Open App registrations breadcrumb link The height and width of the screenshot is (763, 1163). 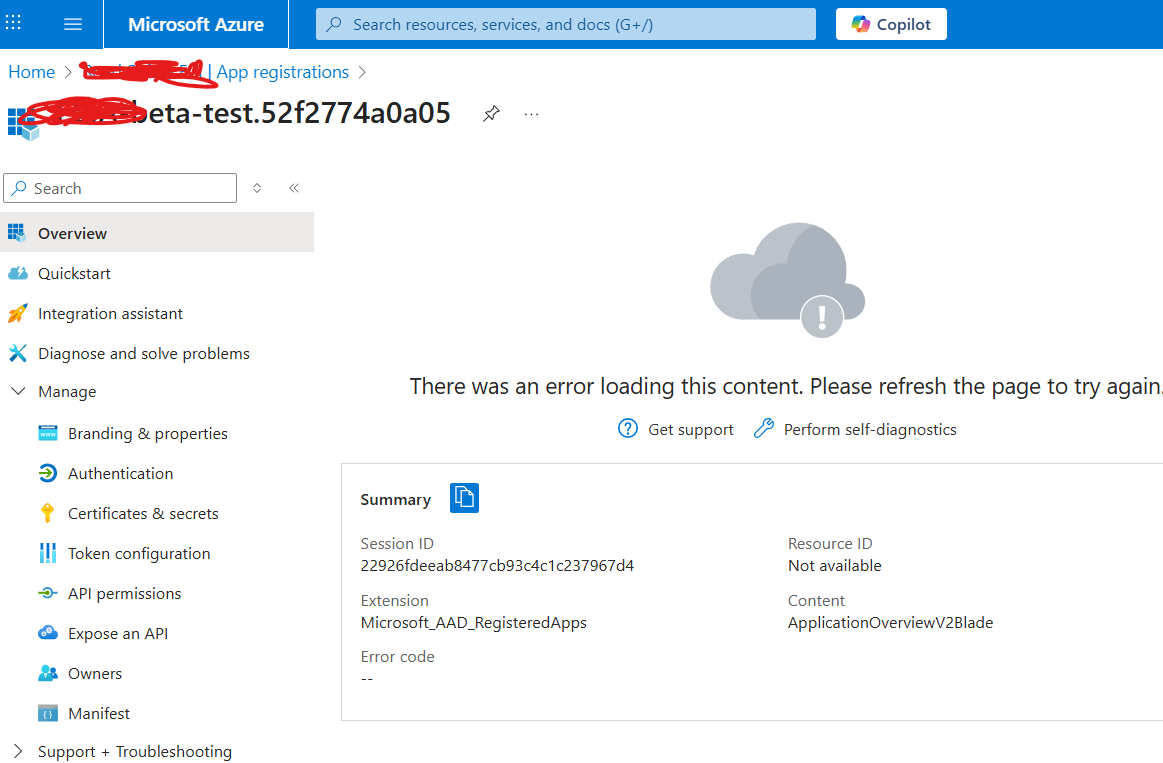click(x=283, y=72)
